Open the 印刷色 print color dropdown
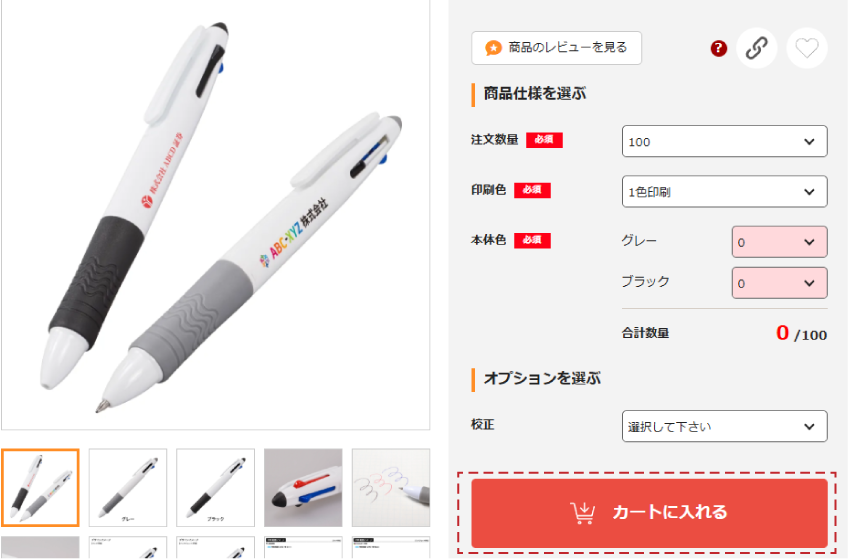 (x=724, y=191)
